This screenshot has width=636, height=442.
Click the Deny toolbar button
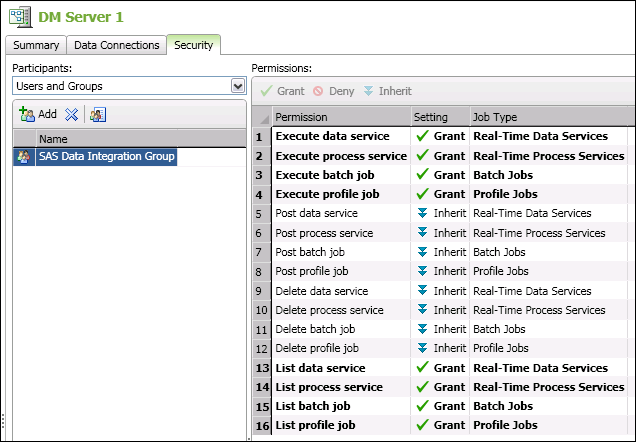(333, 91)
